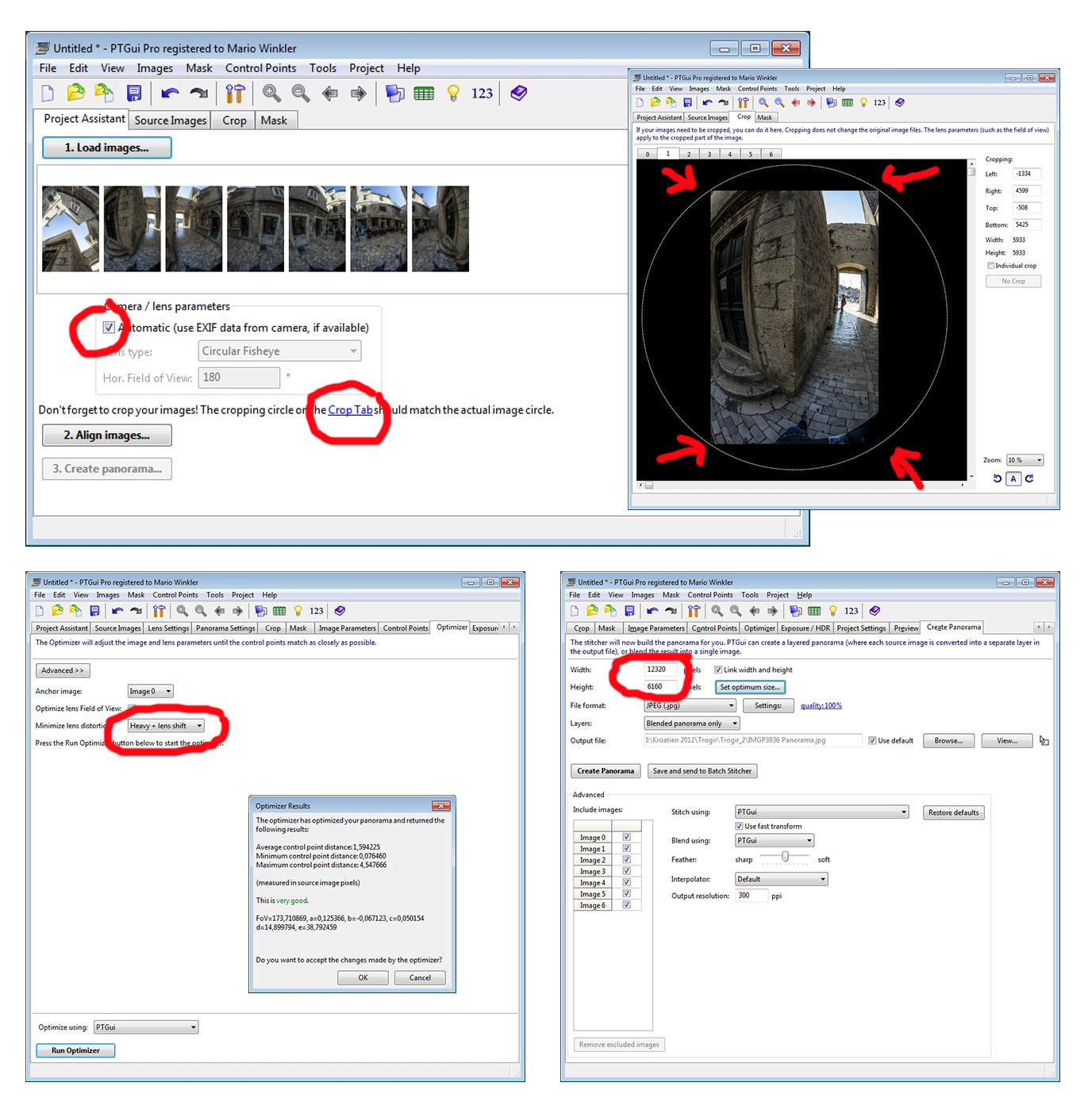Open the control point table grid icon in the largest window
Image resolution: width=1092 pixels, height=1117 pixels.
(x=424, y=94)
